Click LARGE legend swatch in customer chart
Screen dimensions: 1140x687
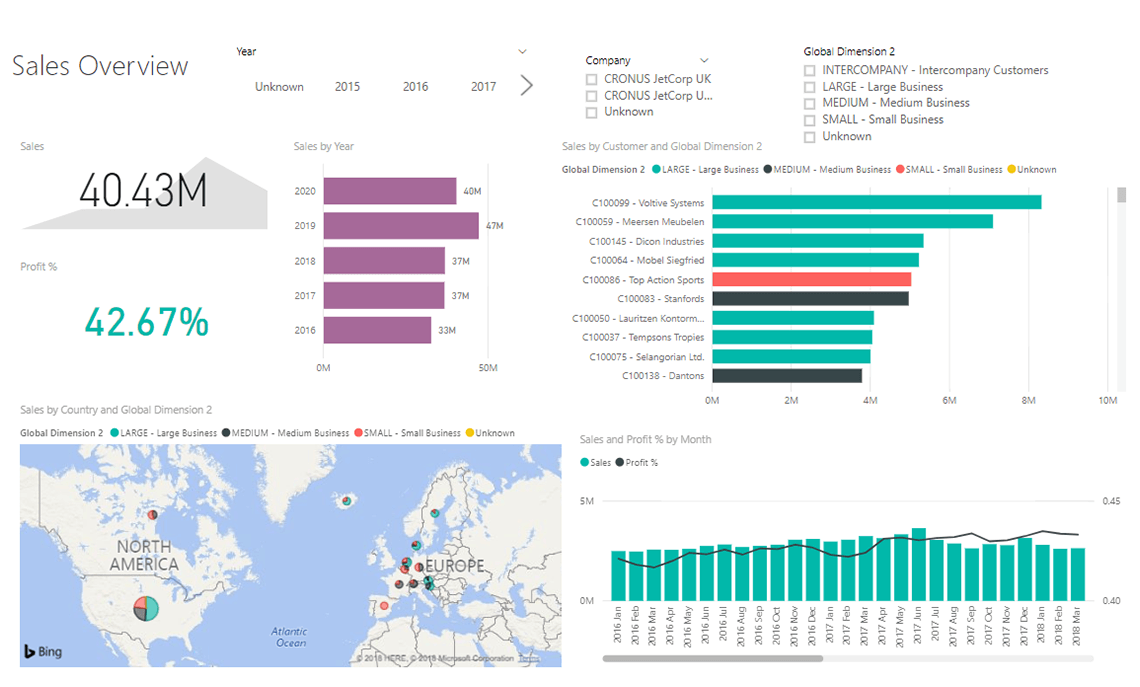(x=657, y=169)
